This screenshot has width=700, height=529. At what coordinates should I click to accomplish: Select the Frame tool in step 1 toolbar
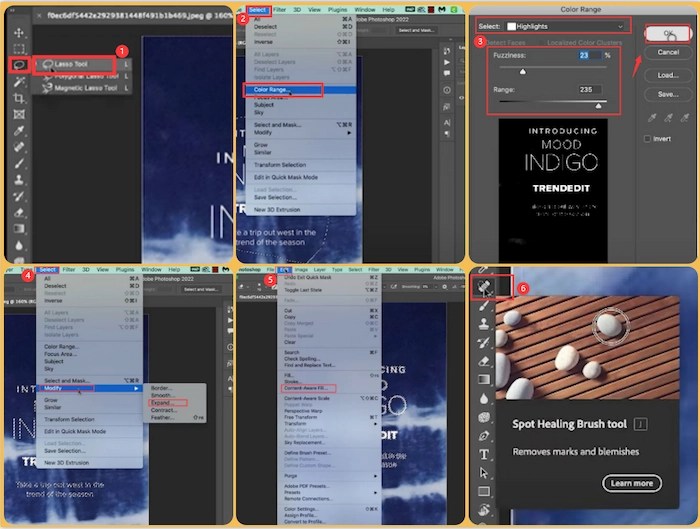click(x=19, y=114)
